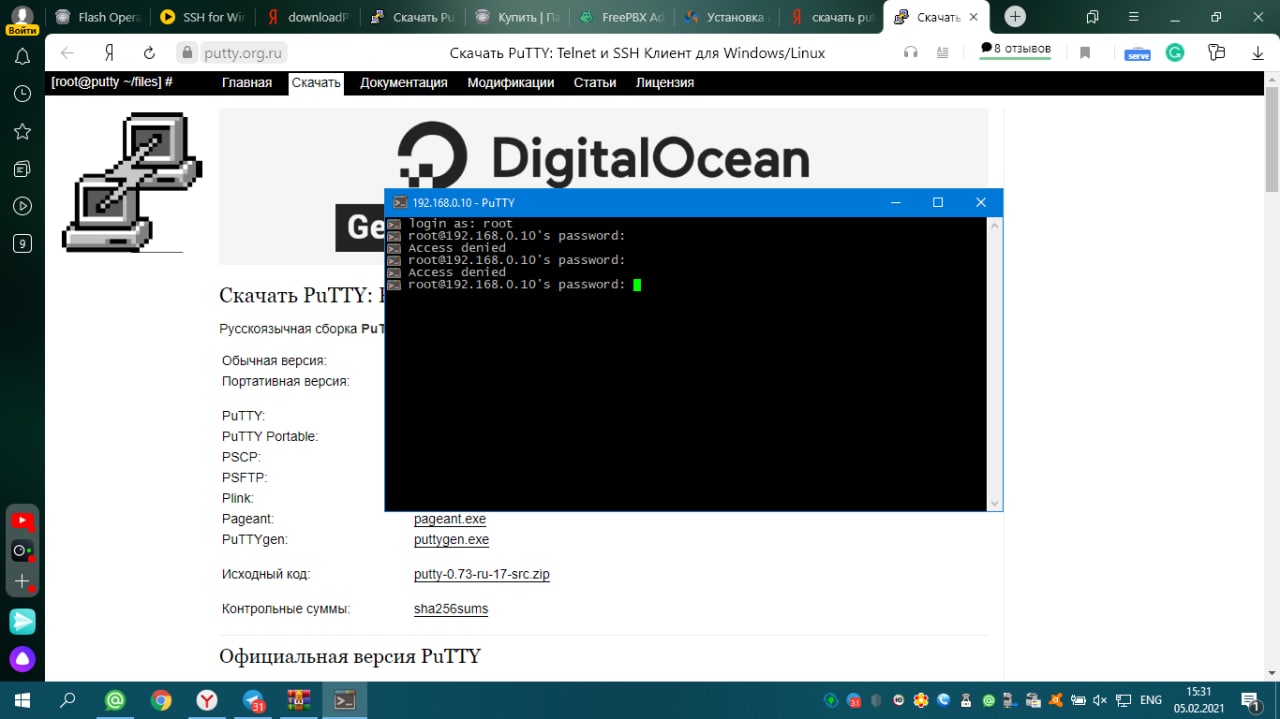Open the 8 отзывов reviews badge
This screenshot has width=1280, height=719.
1015,49
